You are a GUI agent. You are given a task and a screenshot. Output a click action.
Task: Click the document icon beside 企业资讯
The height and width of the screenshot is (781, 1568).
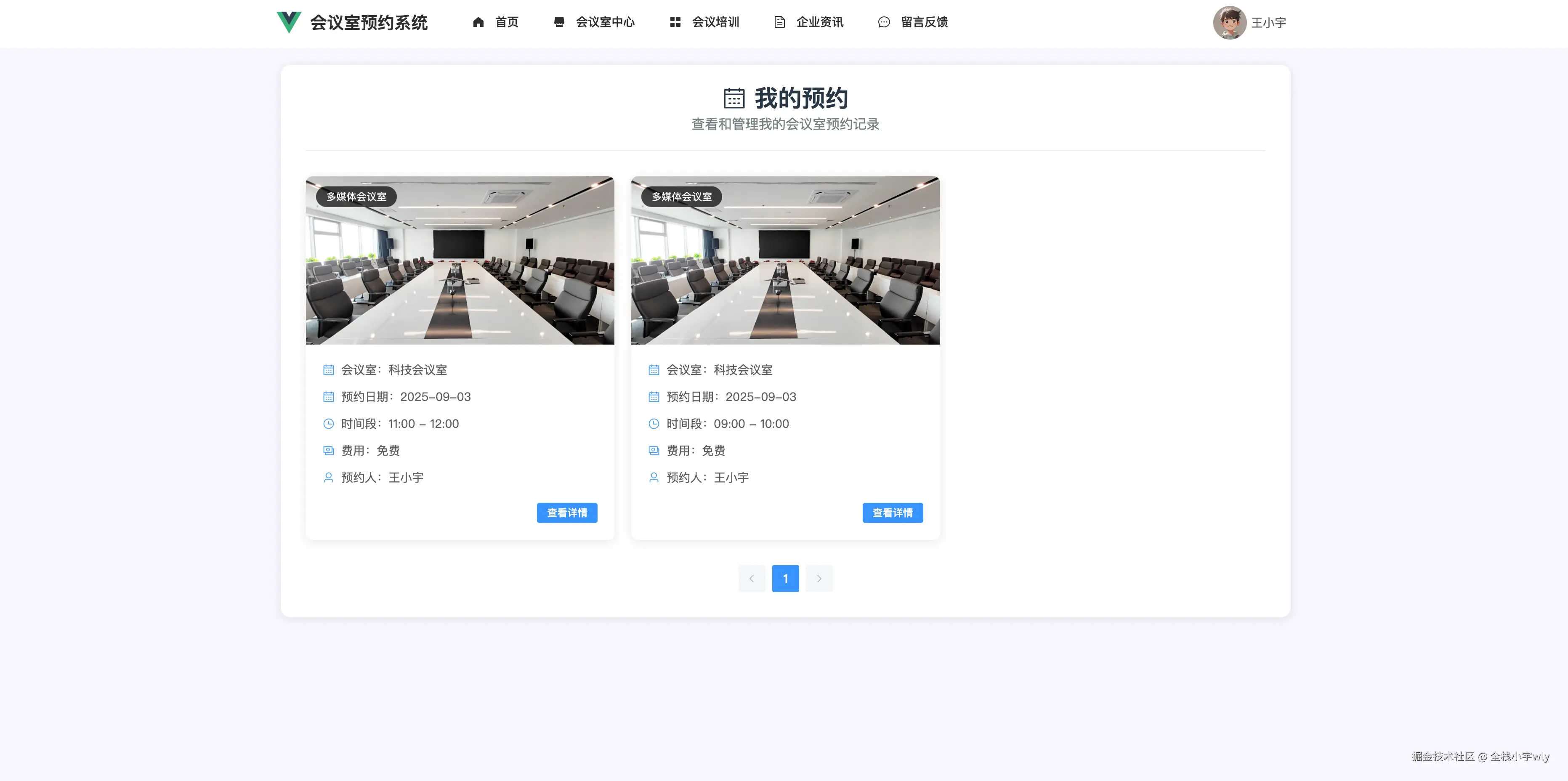click(x=780, y=22)
